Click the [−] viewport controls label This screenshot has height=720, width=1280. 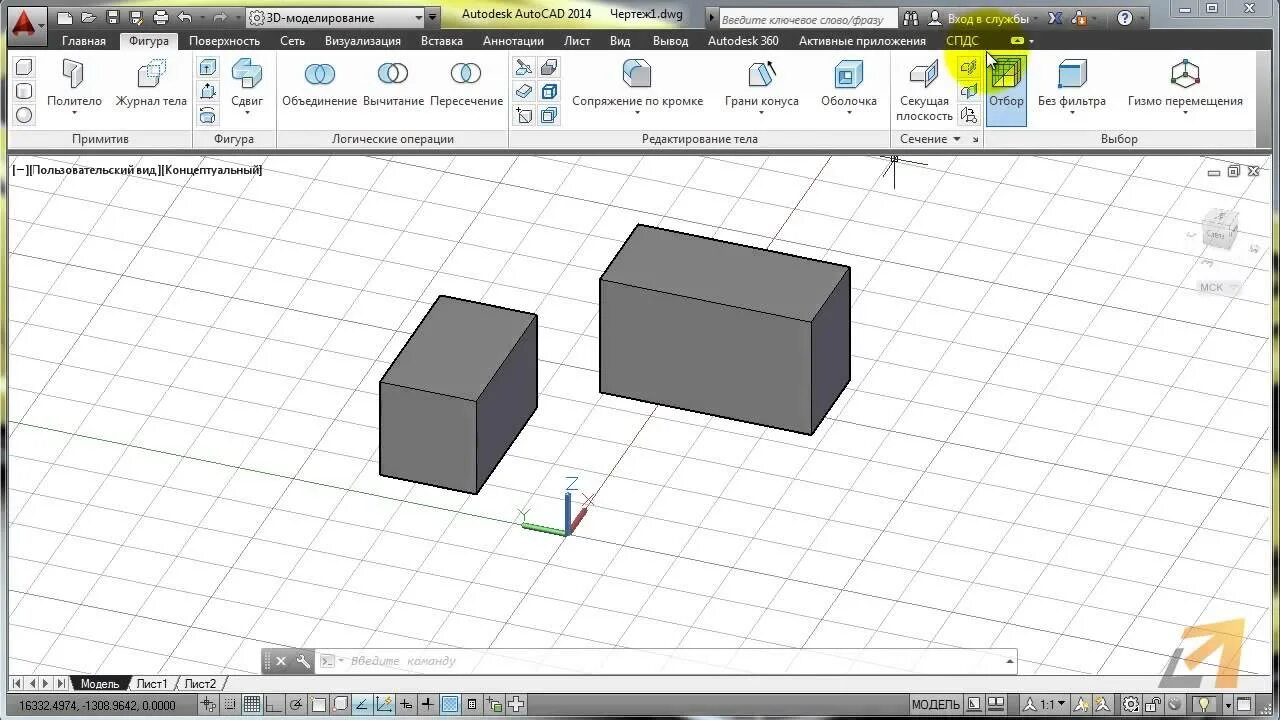(19, 170)
